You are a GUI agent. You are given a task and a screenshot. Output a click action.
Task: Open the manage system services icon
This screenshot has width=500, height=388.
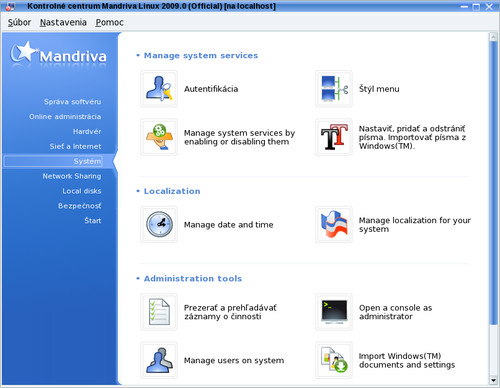tap(159, 137)
